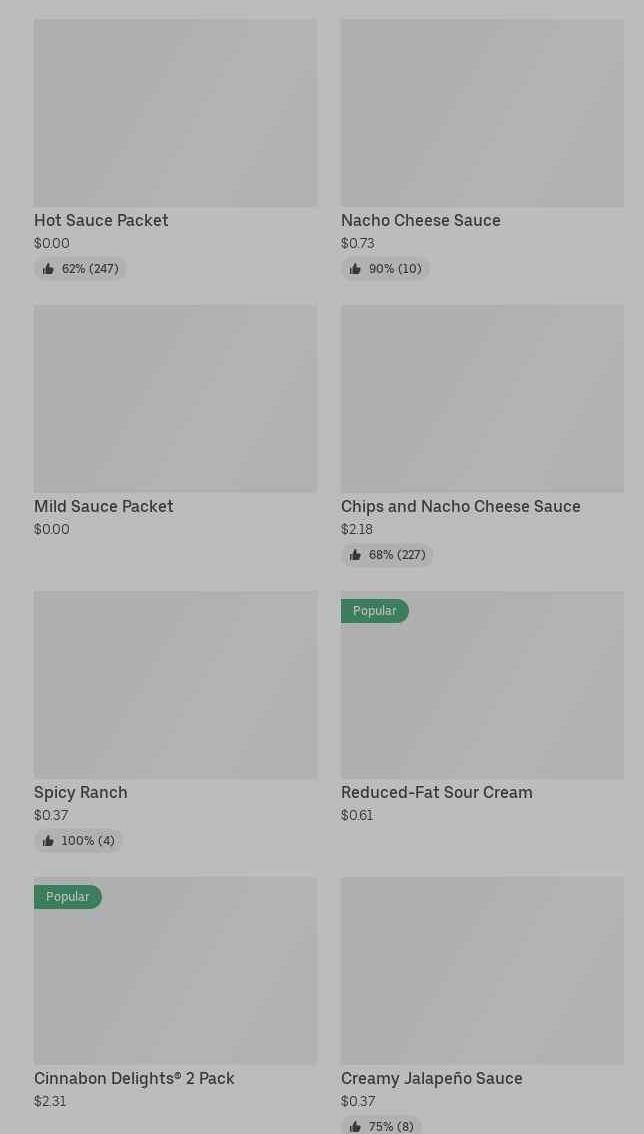
Task: Select the Creamy Jalapeño Sauce title
Action: tap(432, 1078)
